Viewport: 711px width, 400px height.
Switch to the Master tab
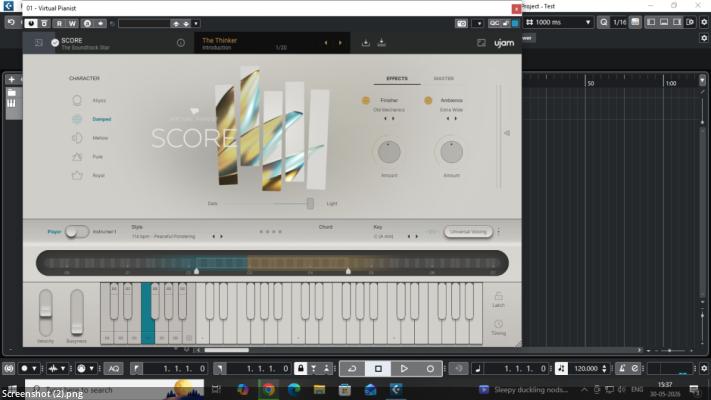[443, 78]
